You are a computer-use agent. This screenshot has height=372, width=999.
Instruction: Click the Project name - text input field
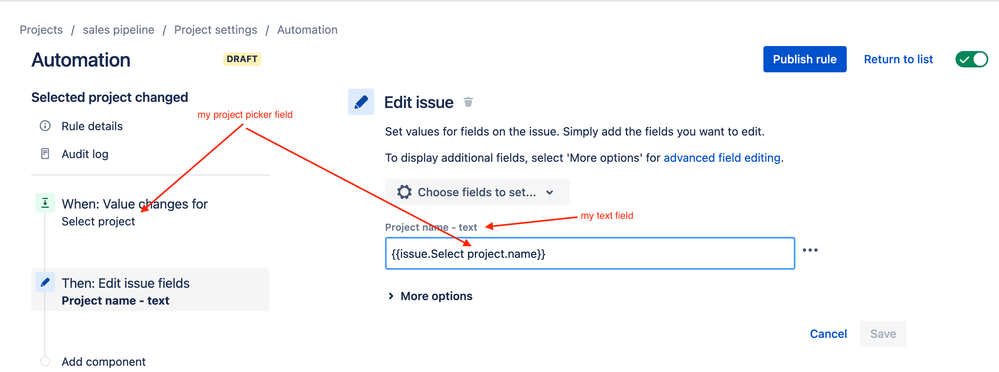(590, 254)
